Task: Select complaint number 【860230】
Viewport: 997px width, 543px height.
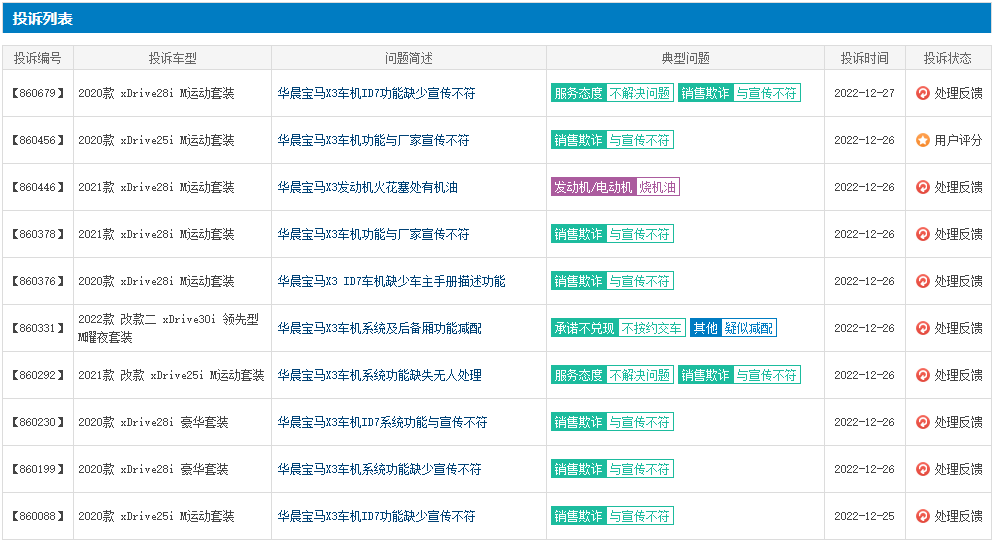Action: [38, 423]
